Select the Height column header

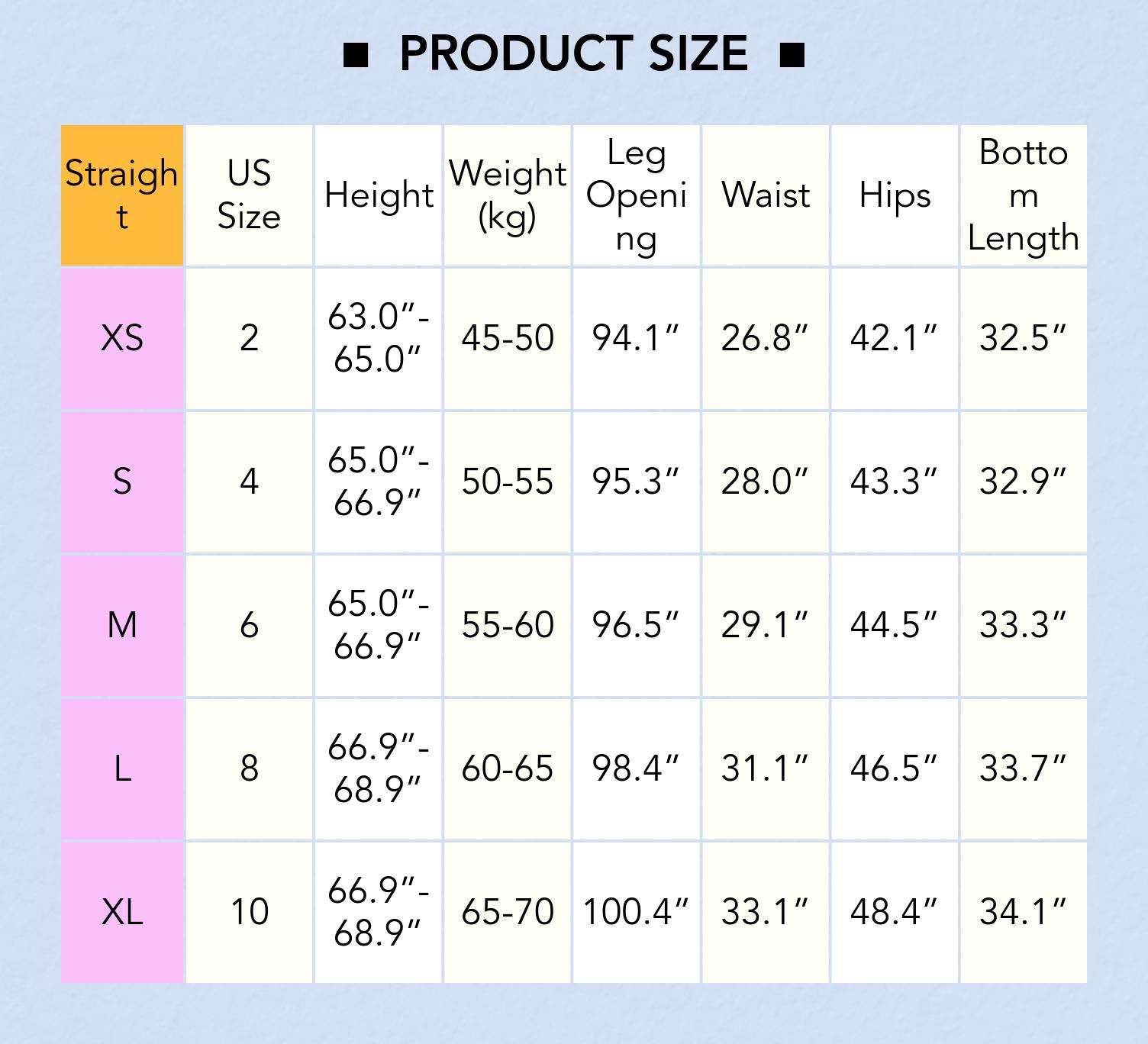click(x=379, y=195)
